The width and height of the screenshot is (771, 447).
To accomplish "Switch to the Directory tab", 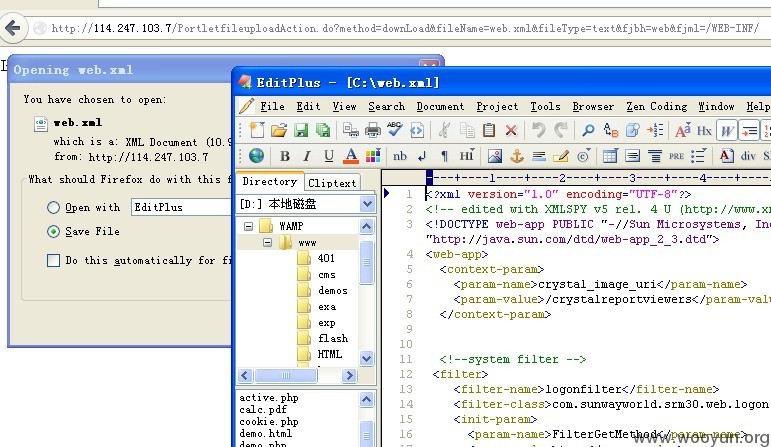I will coord(269,181).
